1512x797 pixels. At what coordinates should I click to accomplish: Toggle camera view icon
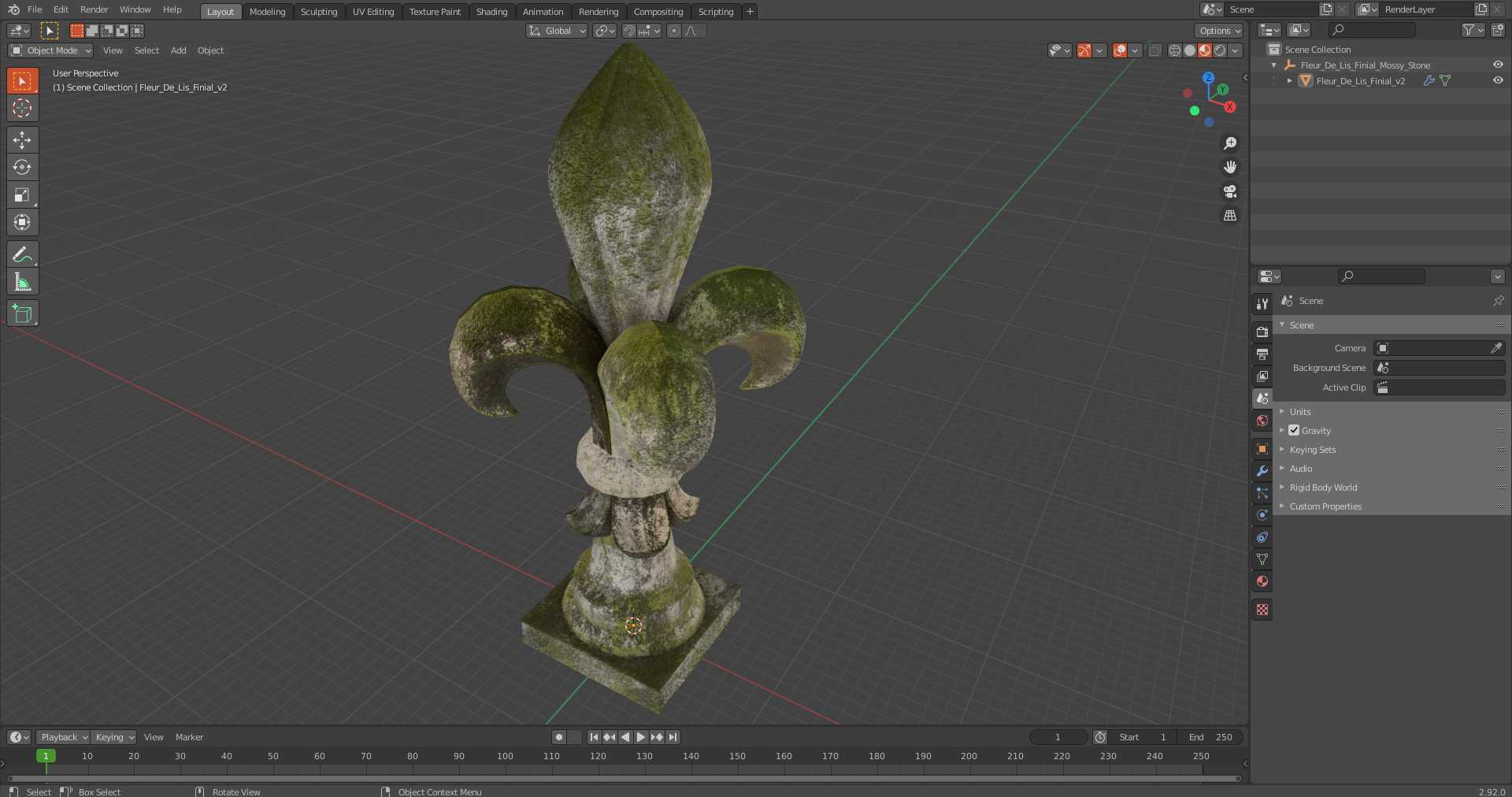(1229, 191)
